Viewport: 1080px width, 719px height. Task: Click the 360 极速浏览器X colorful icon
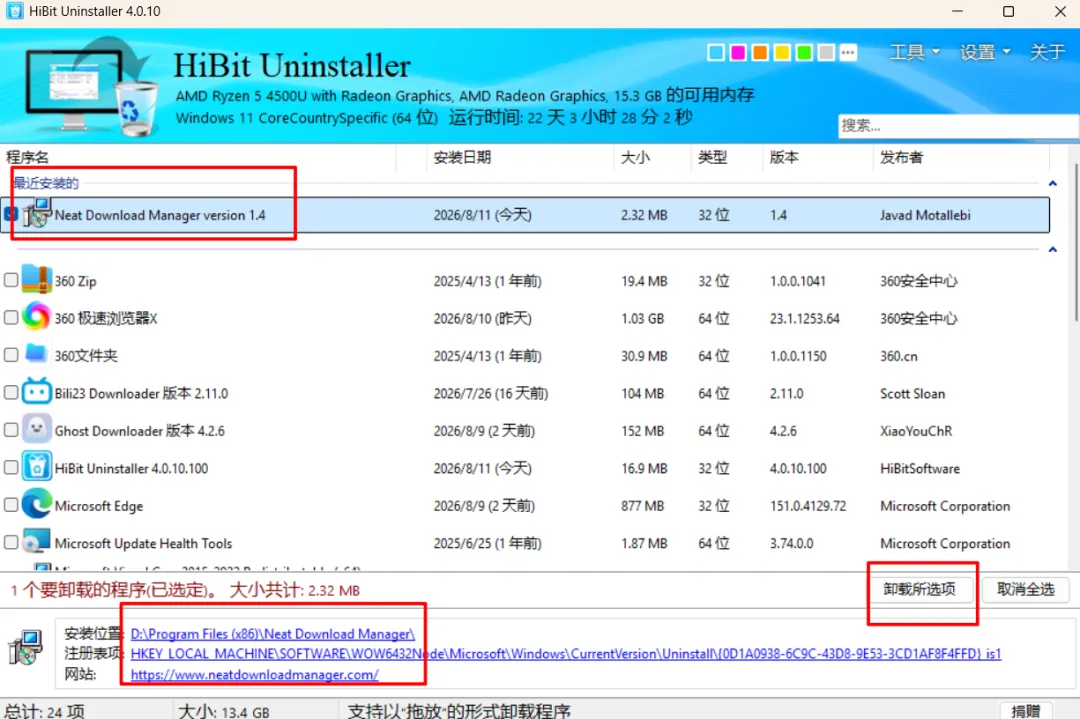click(37, 317)
